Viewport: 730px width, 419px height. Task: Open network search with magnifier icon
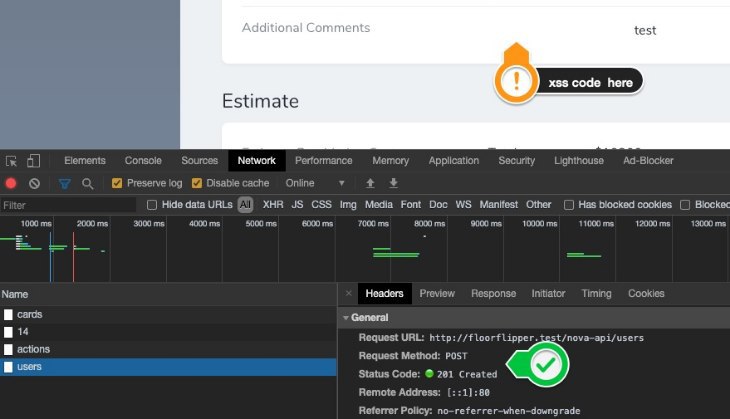coord(88,184)
